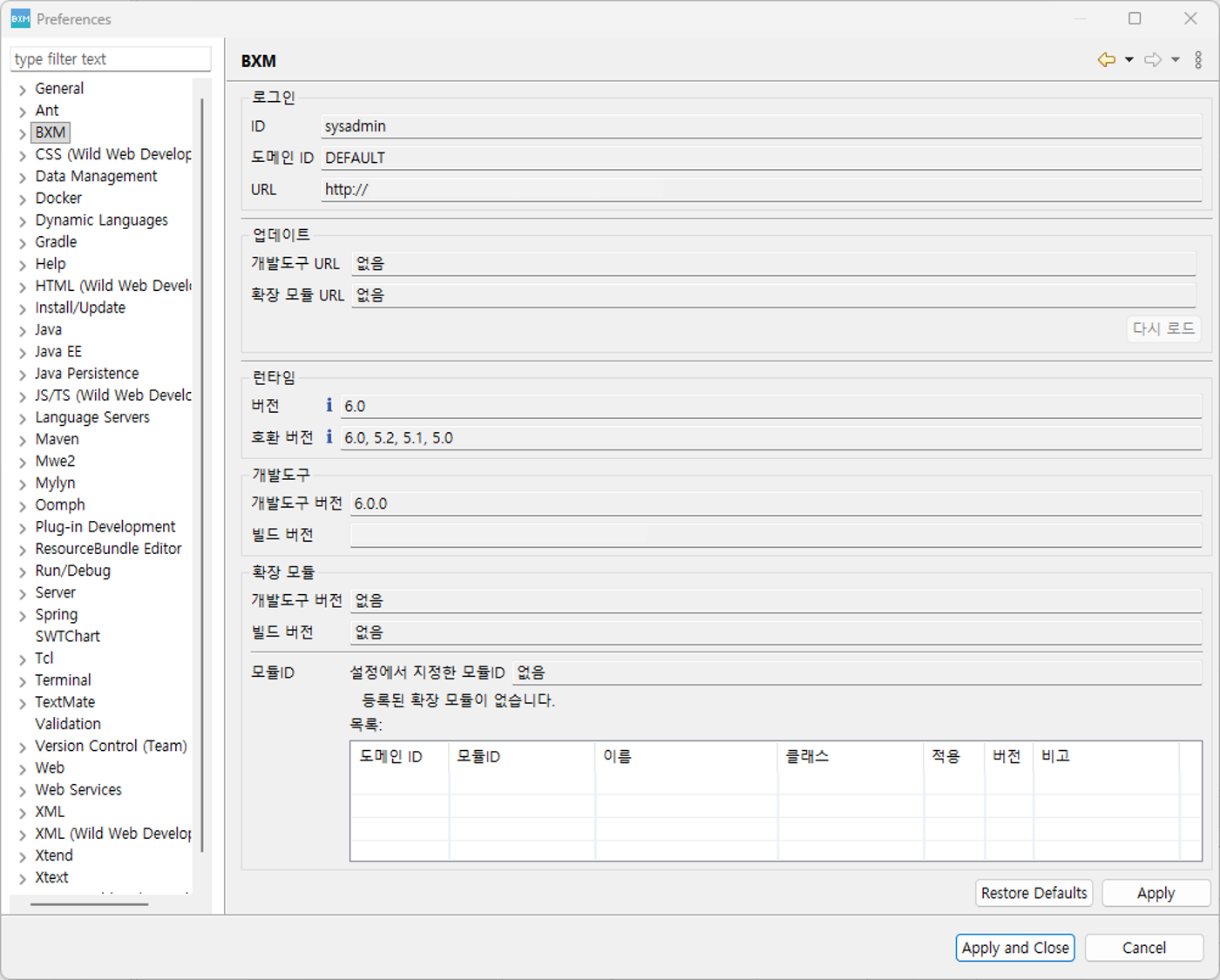Open the three-dot view menu icon
1220x980 pixels.
point(1198,60)
